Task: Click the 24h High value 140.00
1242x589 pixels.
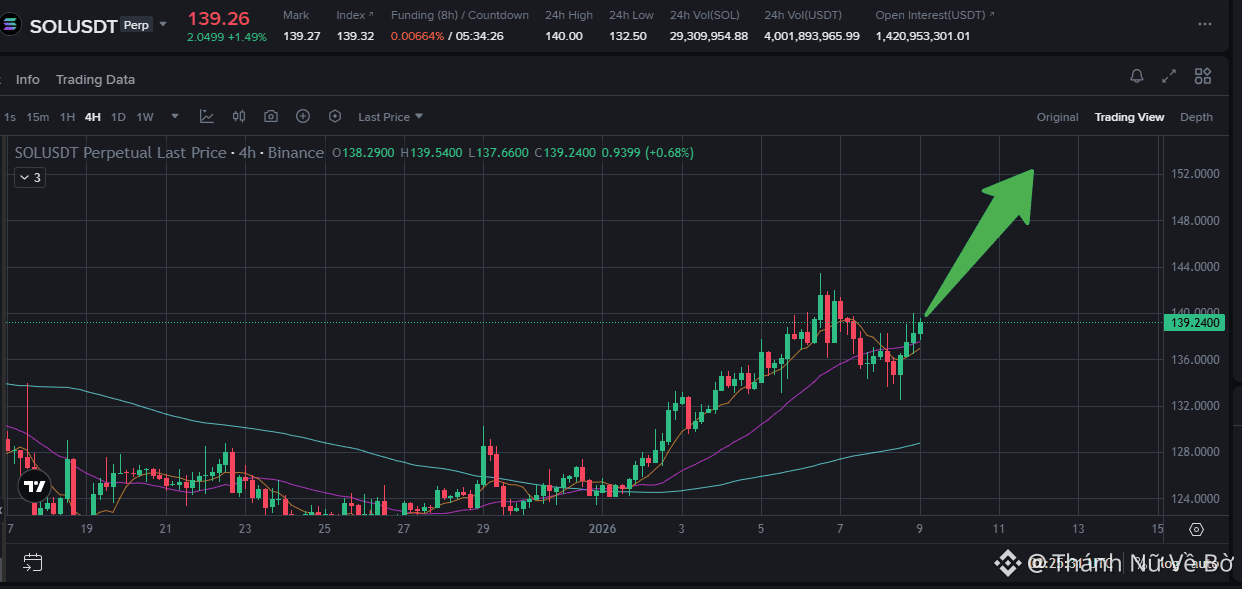Action: click(564, 36)
